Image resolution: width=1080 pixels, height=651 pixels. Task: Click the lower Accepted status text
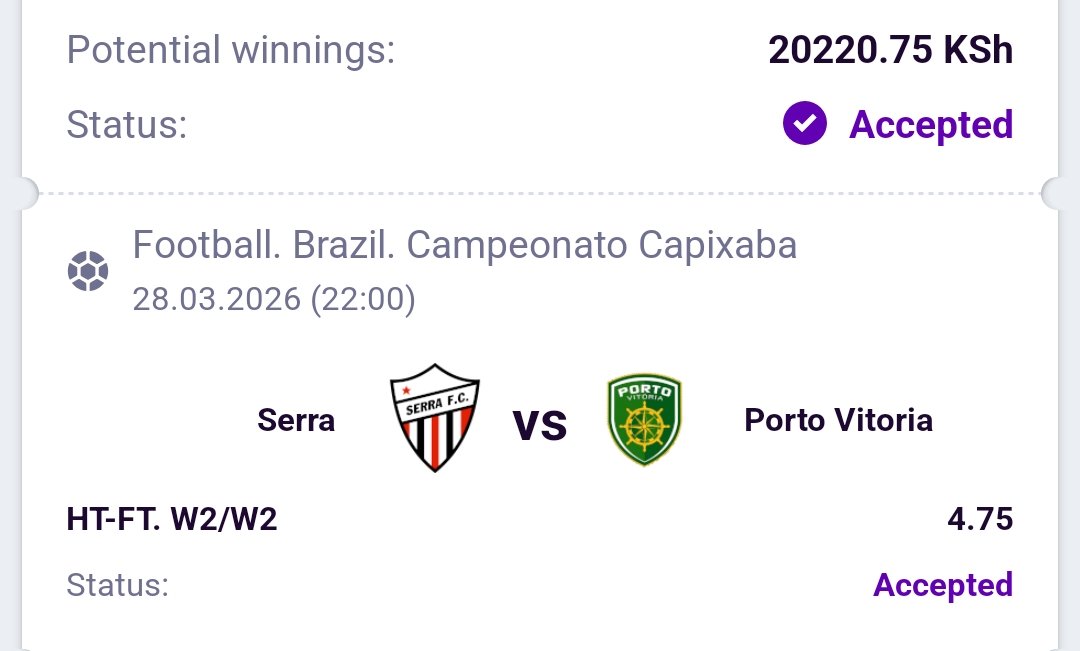point(943,585)
